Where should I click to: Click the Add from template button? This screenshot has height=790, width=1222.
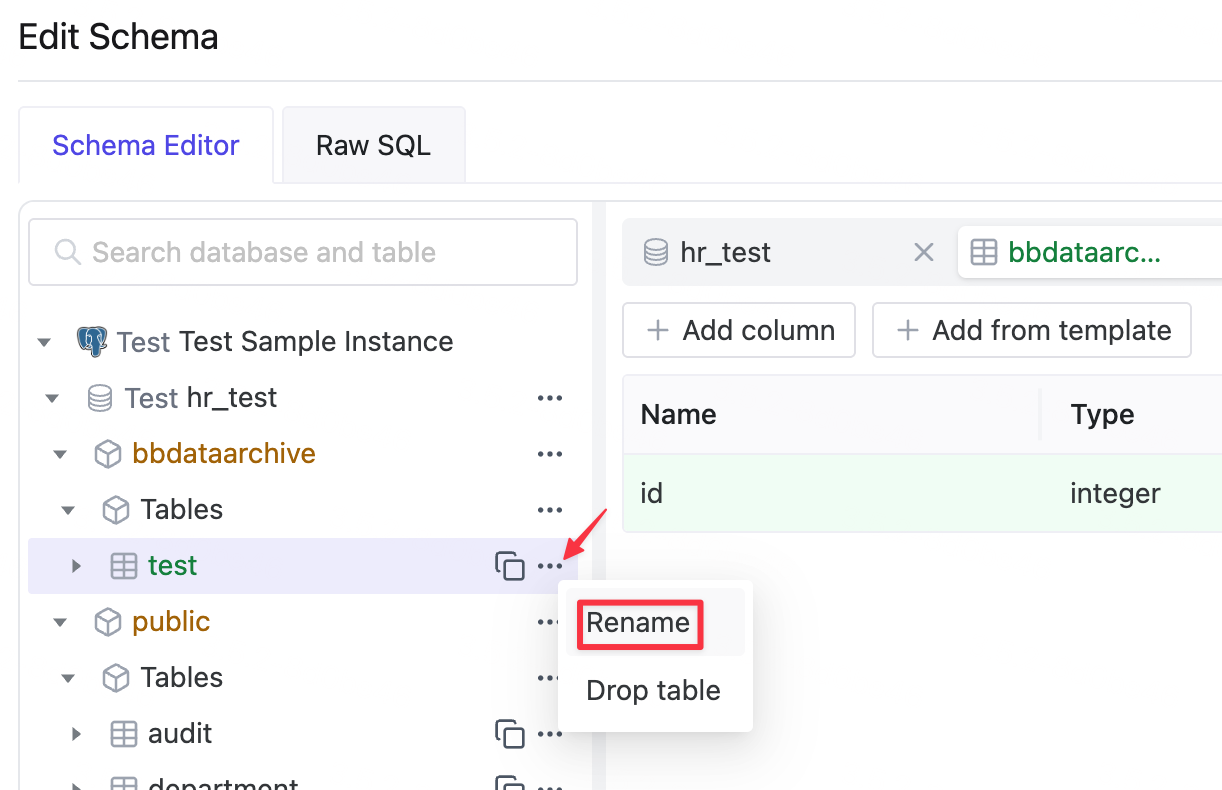point(1032,330)
